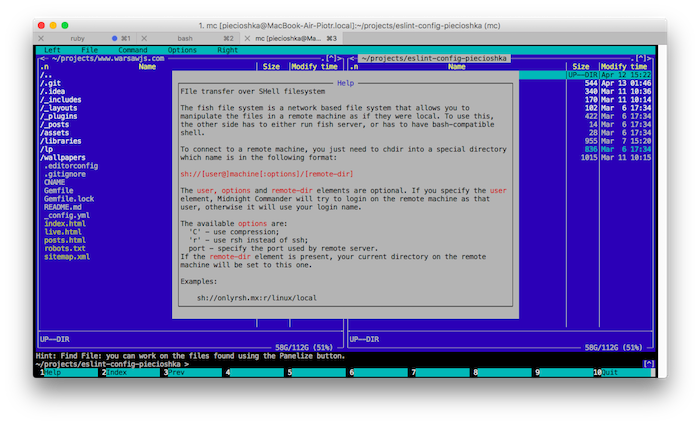Click the red close window button
This screenshot has height=425, width=700.
[38, 22]
